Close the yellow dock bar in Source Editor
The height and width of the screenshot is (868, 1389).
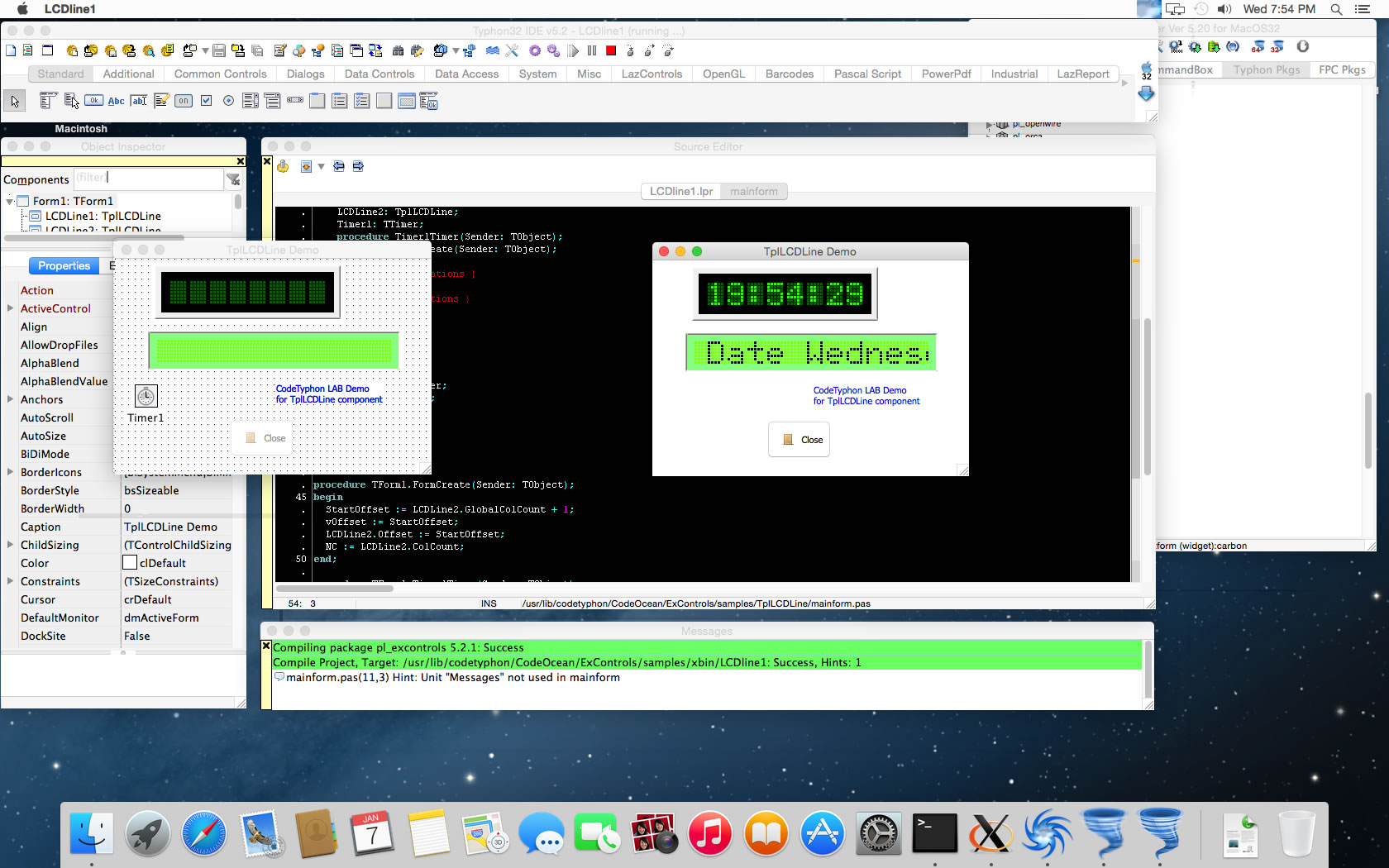(x=266, y=161)
